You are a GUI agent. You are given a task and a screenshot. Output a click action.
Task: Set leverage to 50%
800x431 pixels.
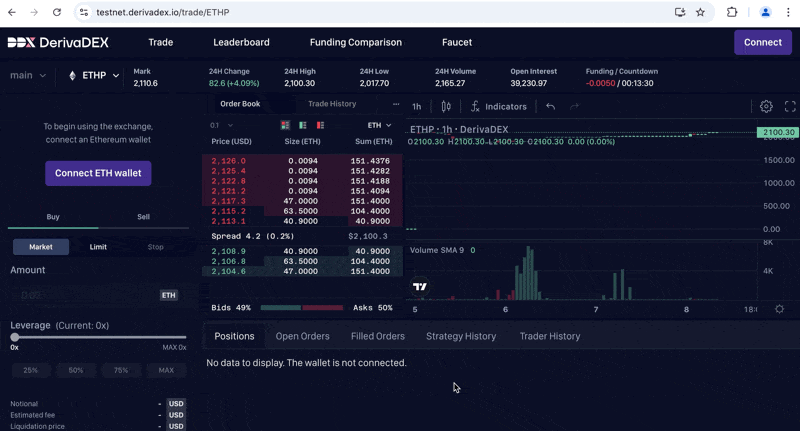(x=76, y=370)
